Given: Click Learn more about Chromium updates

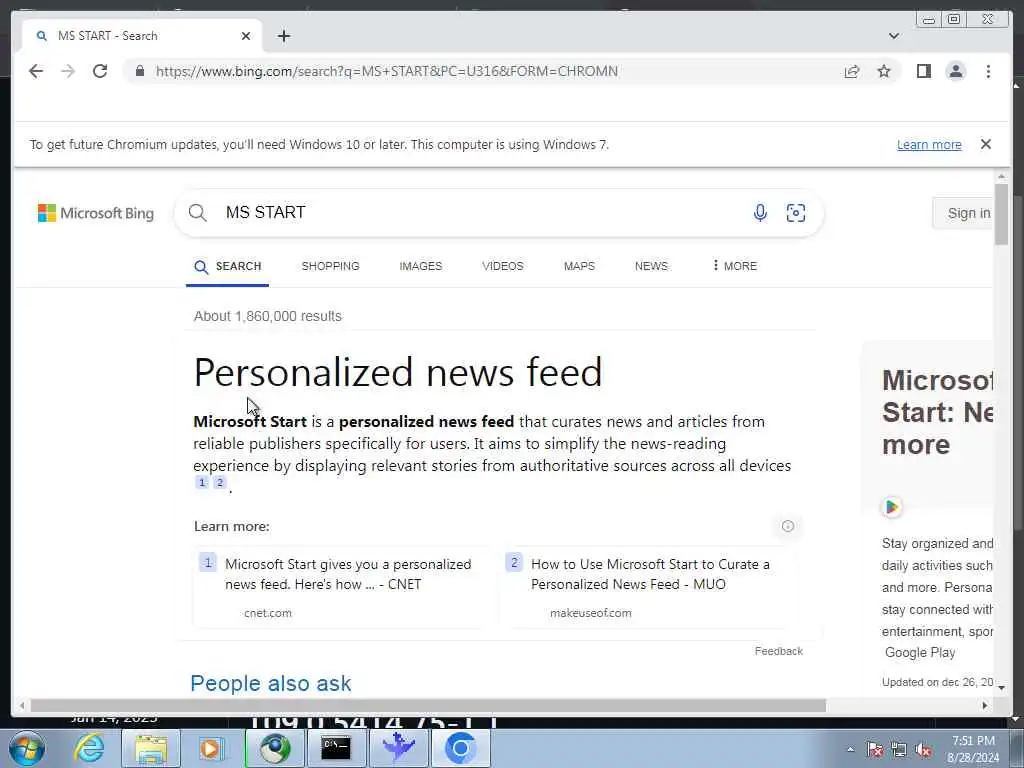Looking at the screenshot, I should 929,144.
